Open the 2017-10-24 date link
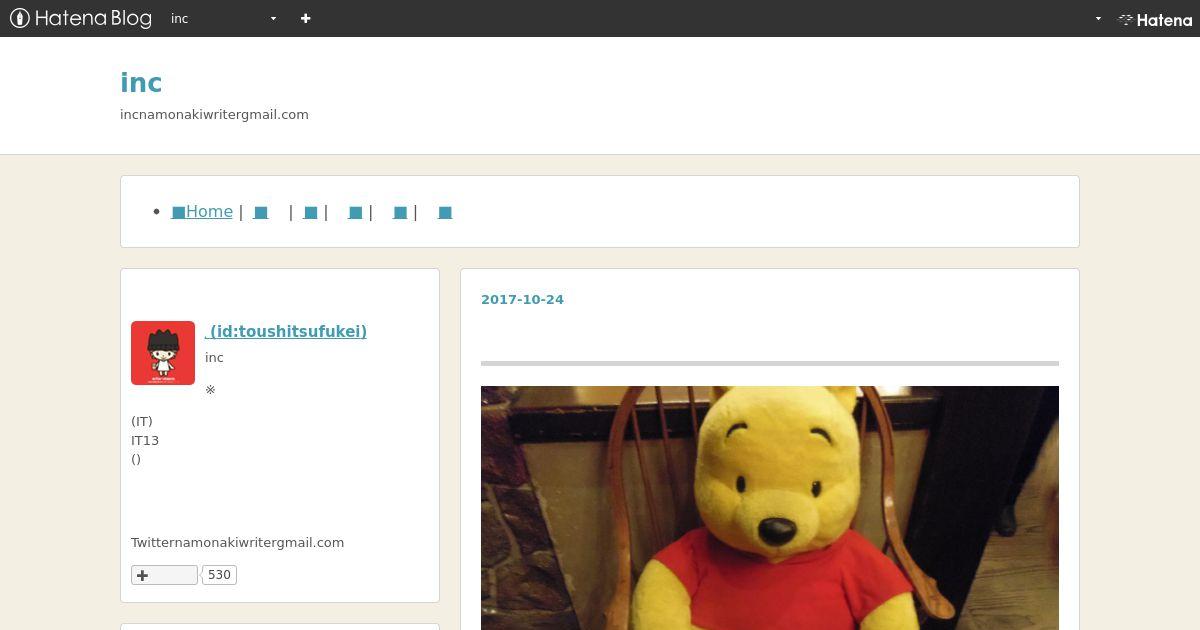 (522, 299)
